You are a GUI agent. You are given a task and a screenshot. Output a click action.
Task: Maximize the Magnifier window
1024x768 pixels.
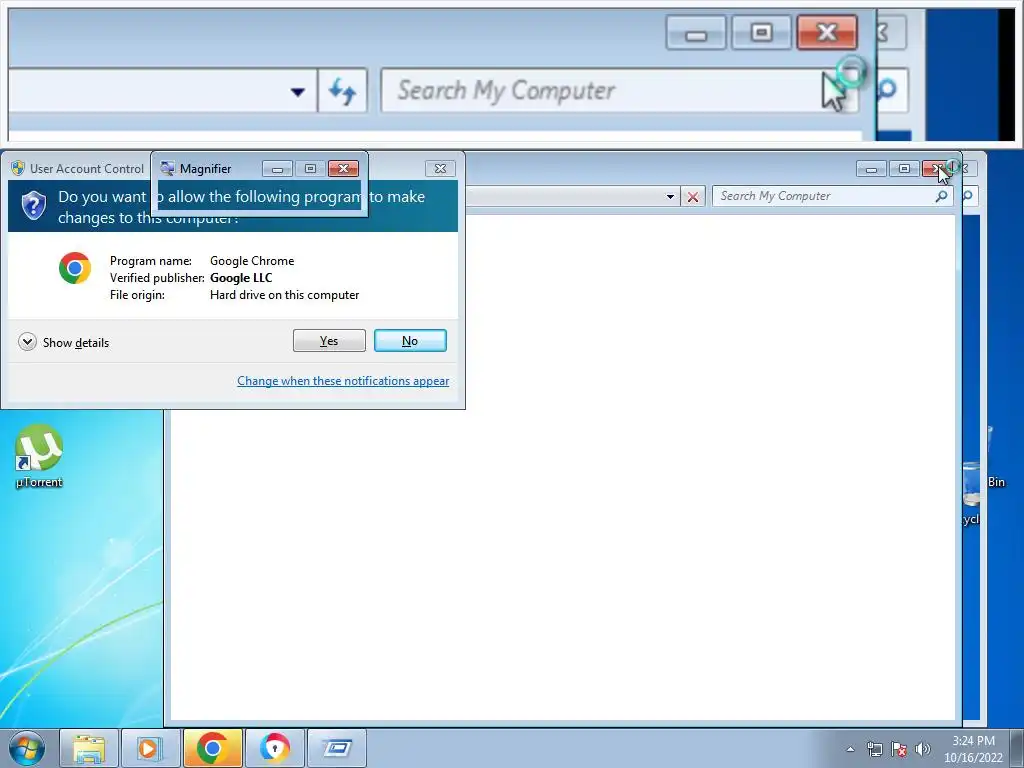(x=310, y=168)
